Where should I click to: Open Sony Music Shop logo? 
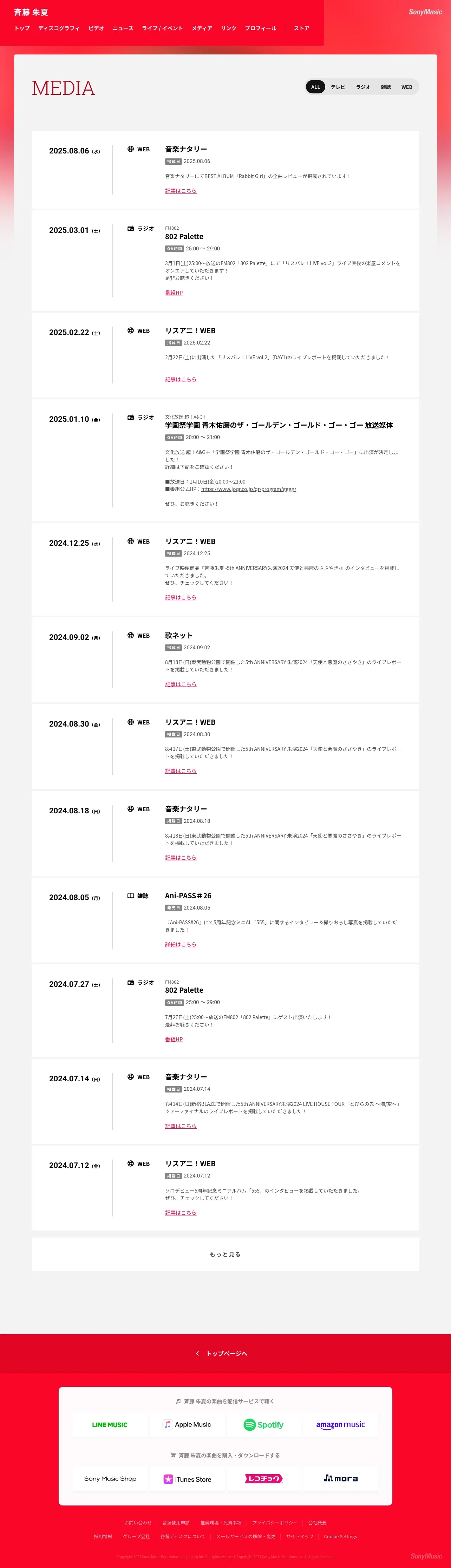110,1478
